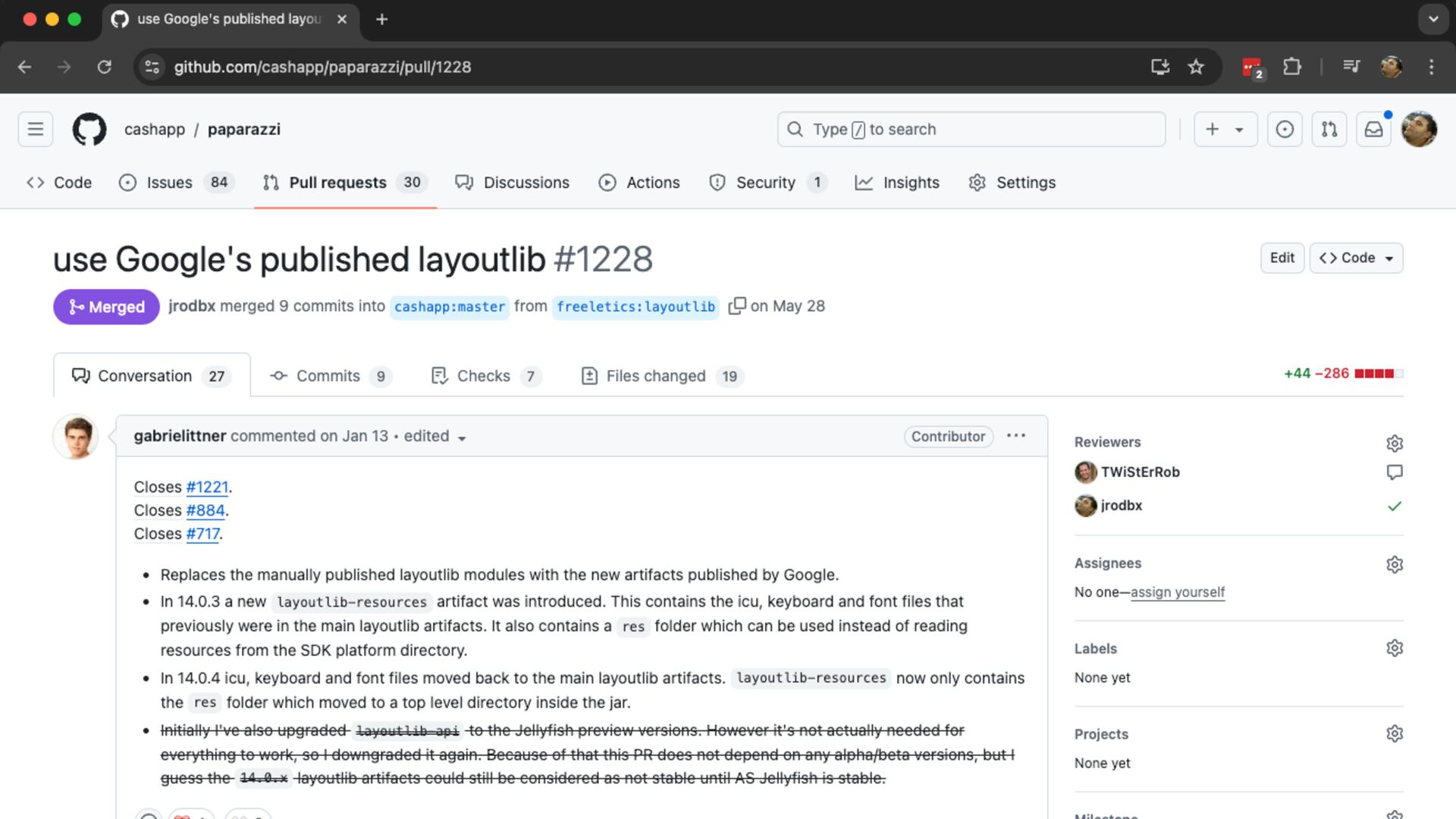Open Chrome media controls icon
Screen dimensions: 1456x819
click(1351, 67)
